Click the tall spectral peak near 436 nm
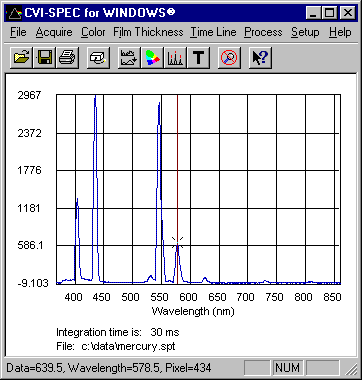The image size is (362, 380). (95, 188)
